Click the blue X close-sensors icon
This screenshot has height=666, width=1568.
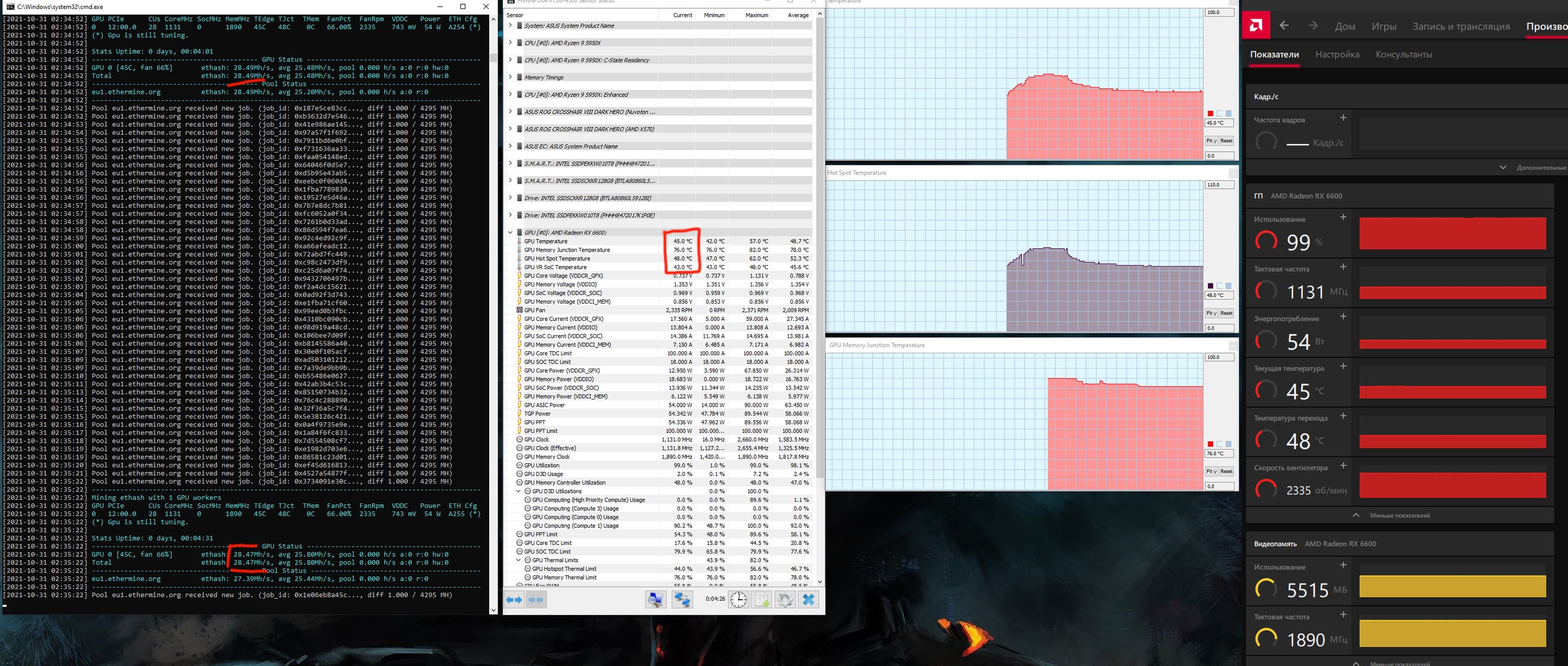809,600
